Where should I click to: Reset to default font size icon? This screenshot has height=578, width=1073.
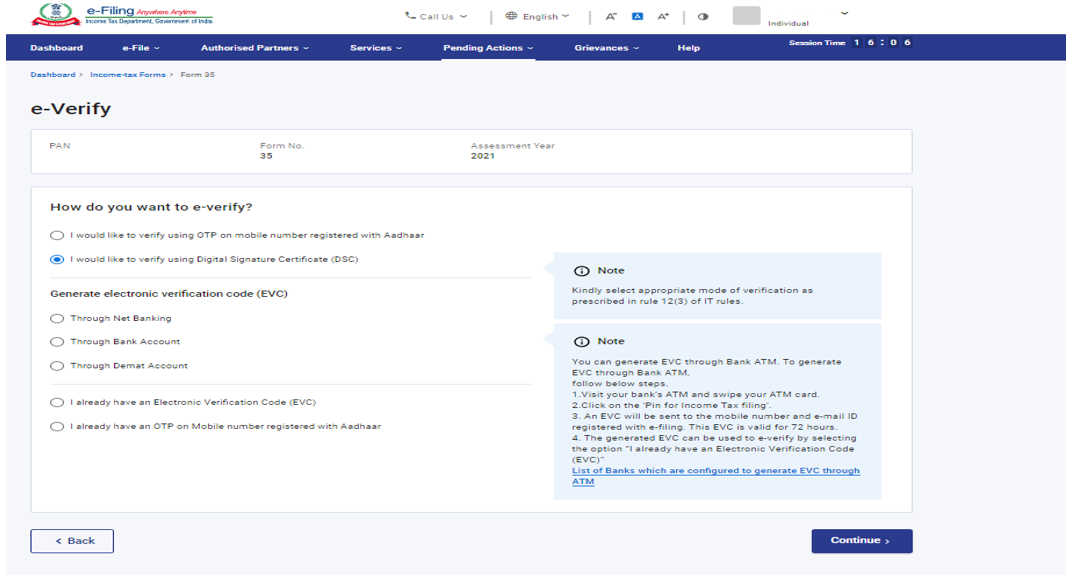pos(637,17)
